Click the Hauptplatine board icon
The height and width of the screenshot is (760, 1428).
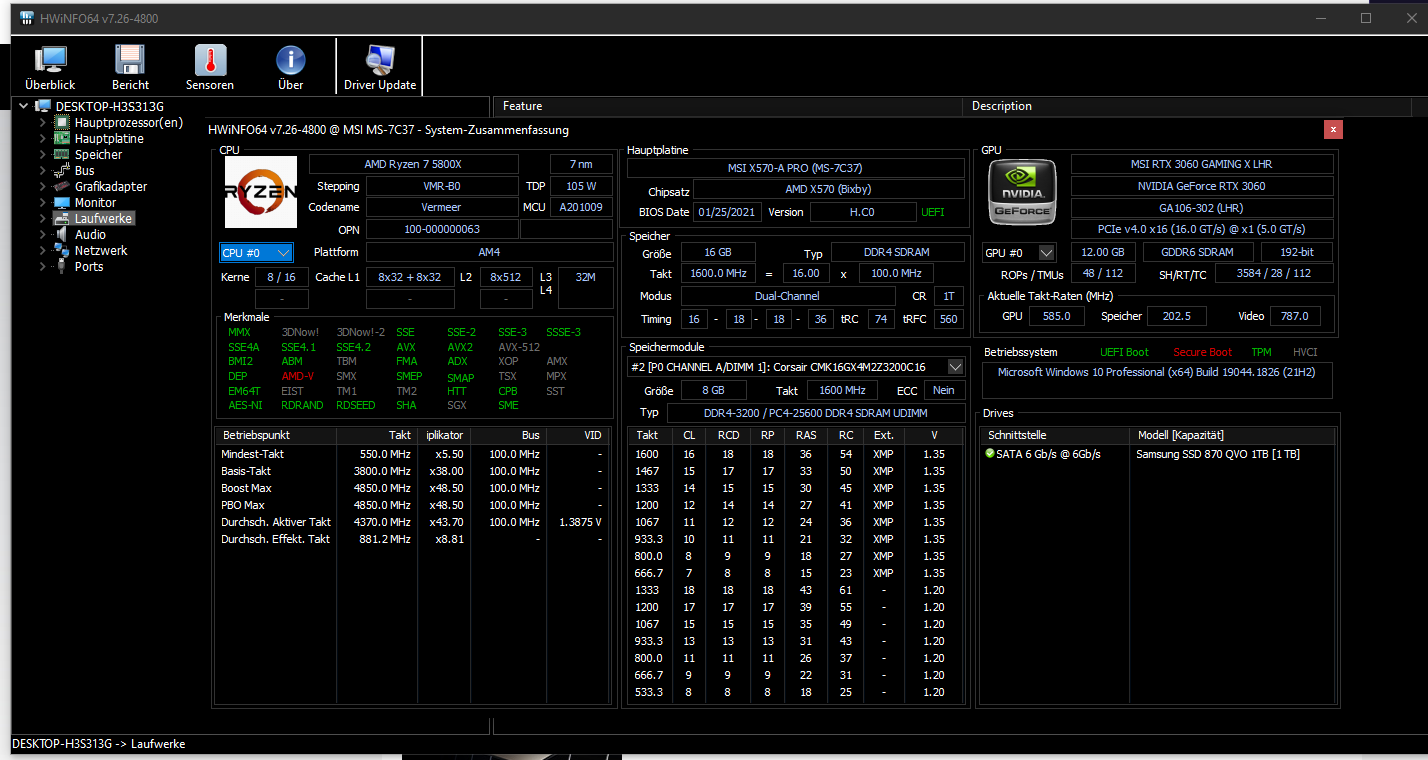point(62,138)
